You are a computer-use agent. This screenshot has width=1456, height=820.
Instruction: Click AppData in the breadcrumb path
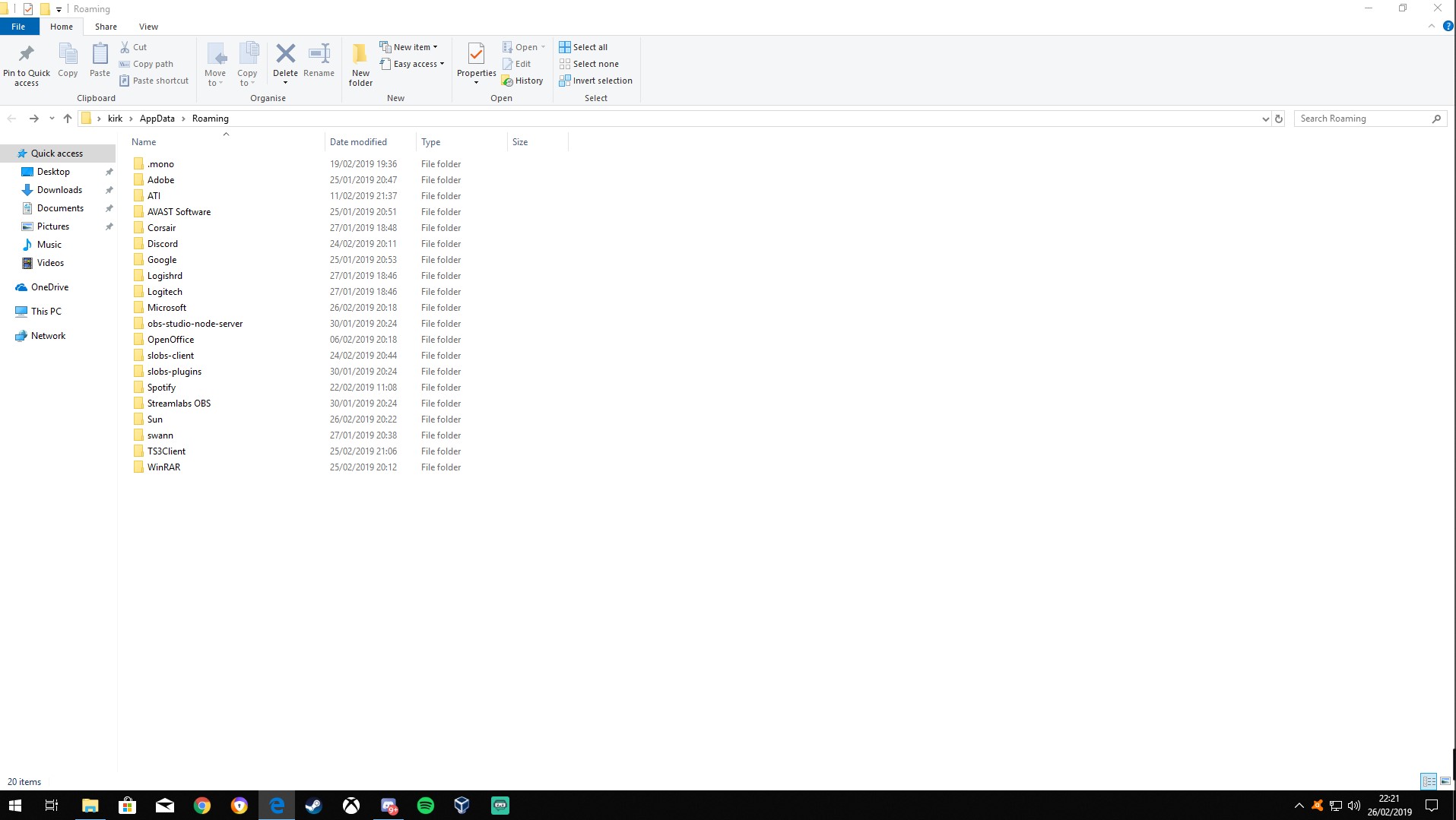coord(157,119)
